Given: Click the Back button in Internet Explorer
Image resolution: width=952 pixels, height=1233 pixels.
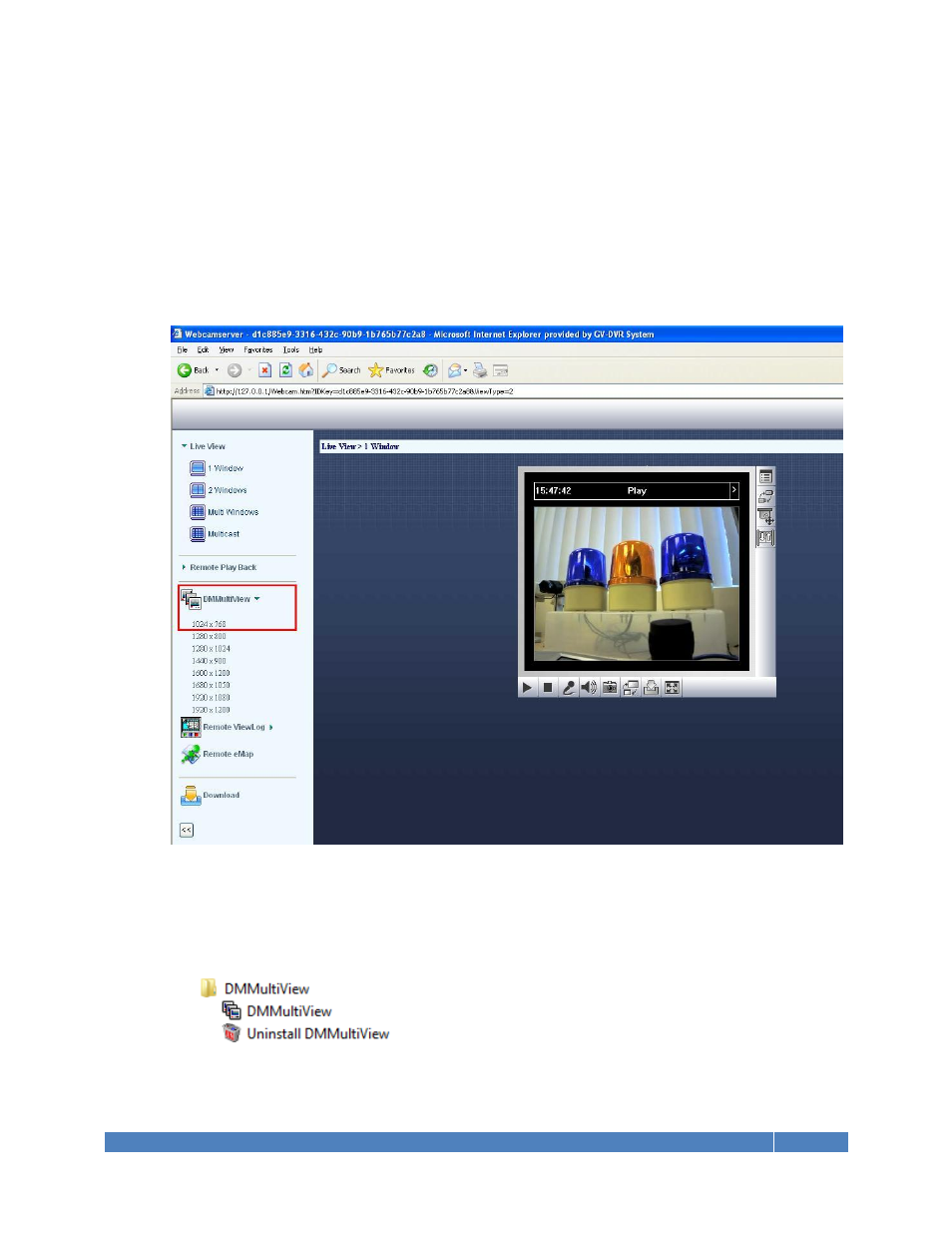Looking at the screenshot, I should point(194,370).
